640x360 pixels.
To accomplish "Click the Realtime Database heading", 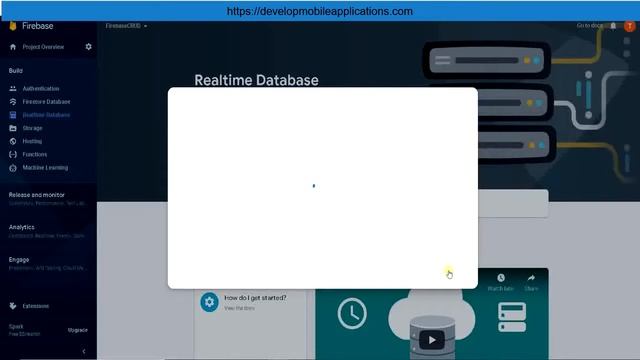I will 256,80.
